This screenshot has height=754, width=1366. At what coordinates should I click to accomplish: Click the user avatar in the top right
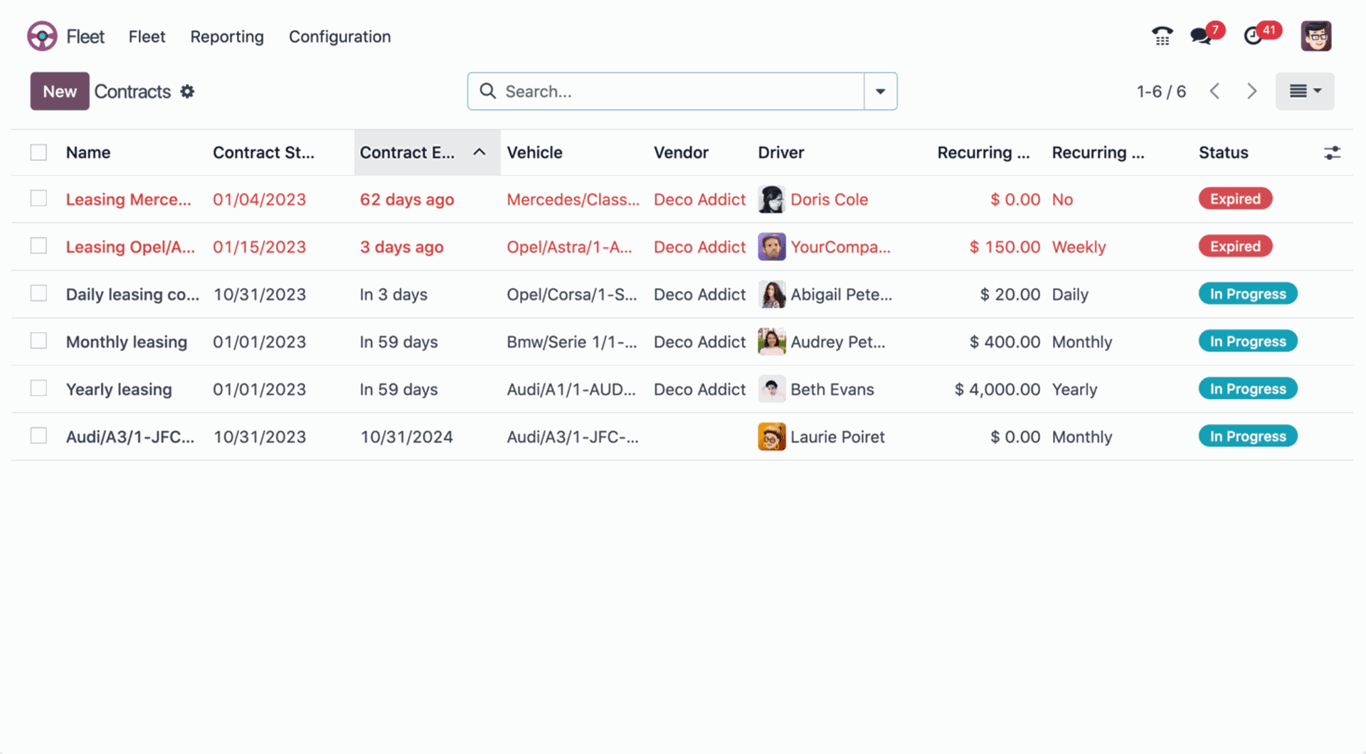(x=1316, y=35)
